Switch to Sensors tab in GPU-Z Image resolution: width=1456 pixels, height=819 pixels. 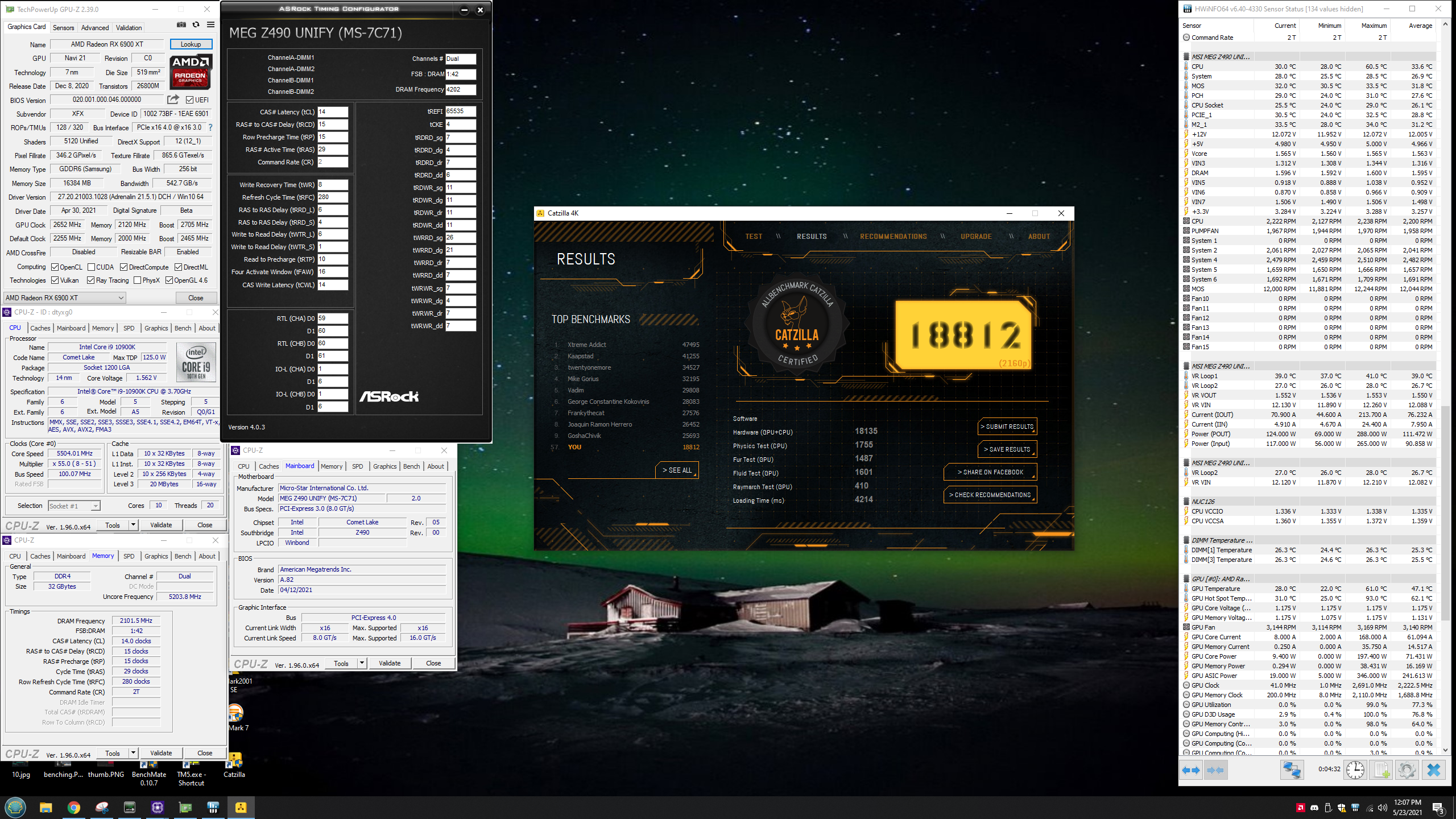tap(63, 27)
